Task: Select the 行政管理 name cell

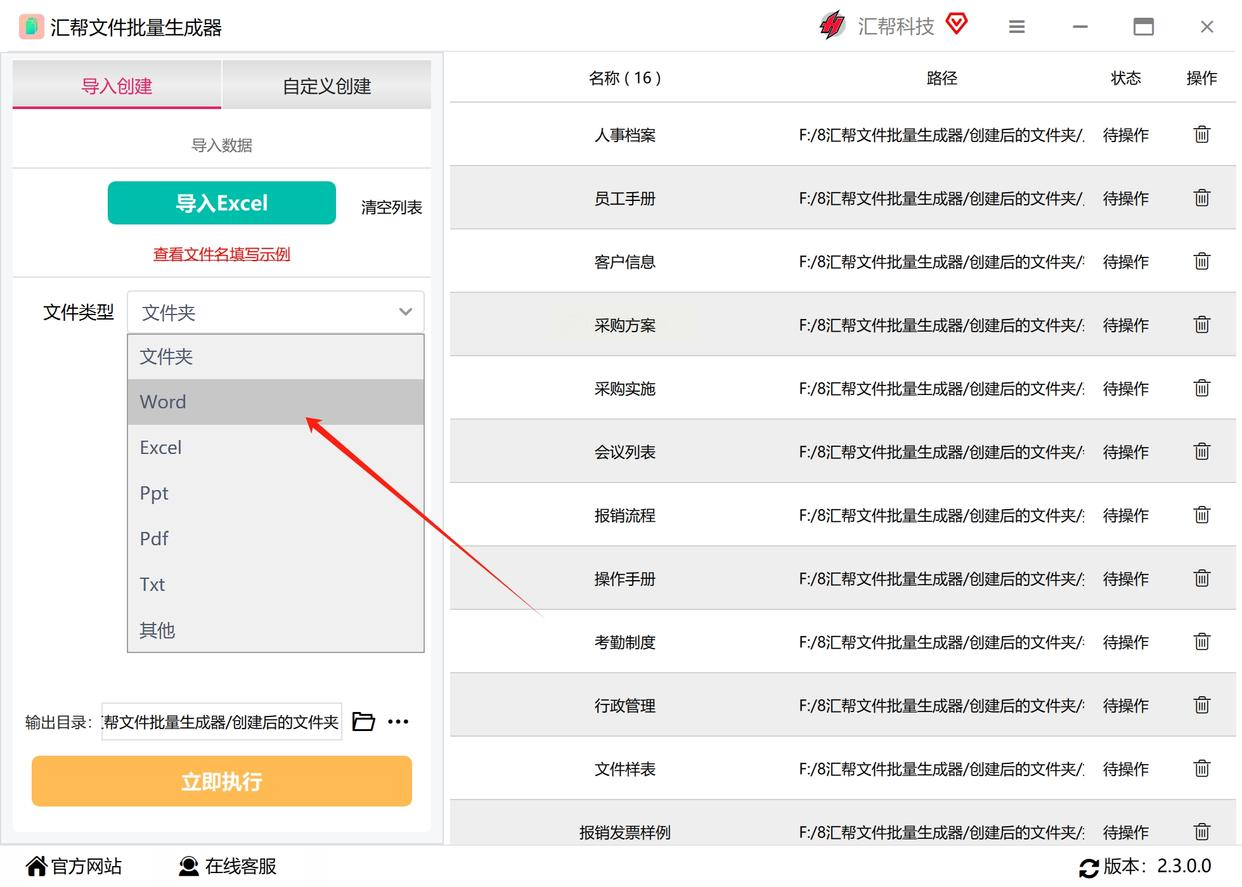Action: 625,706
